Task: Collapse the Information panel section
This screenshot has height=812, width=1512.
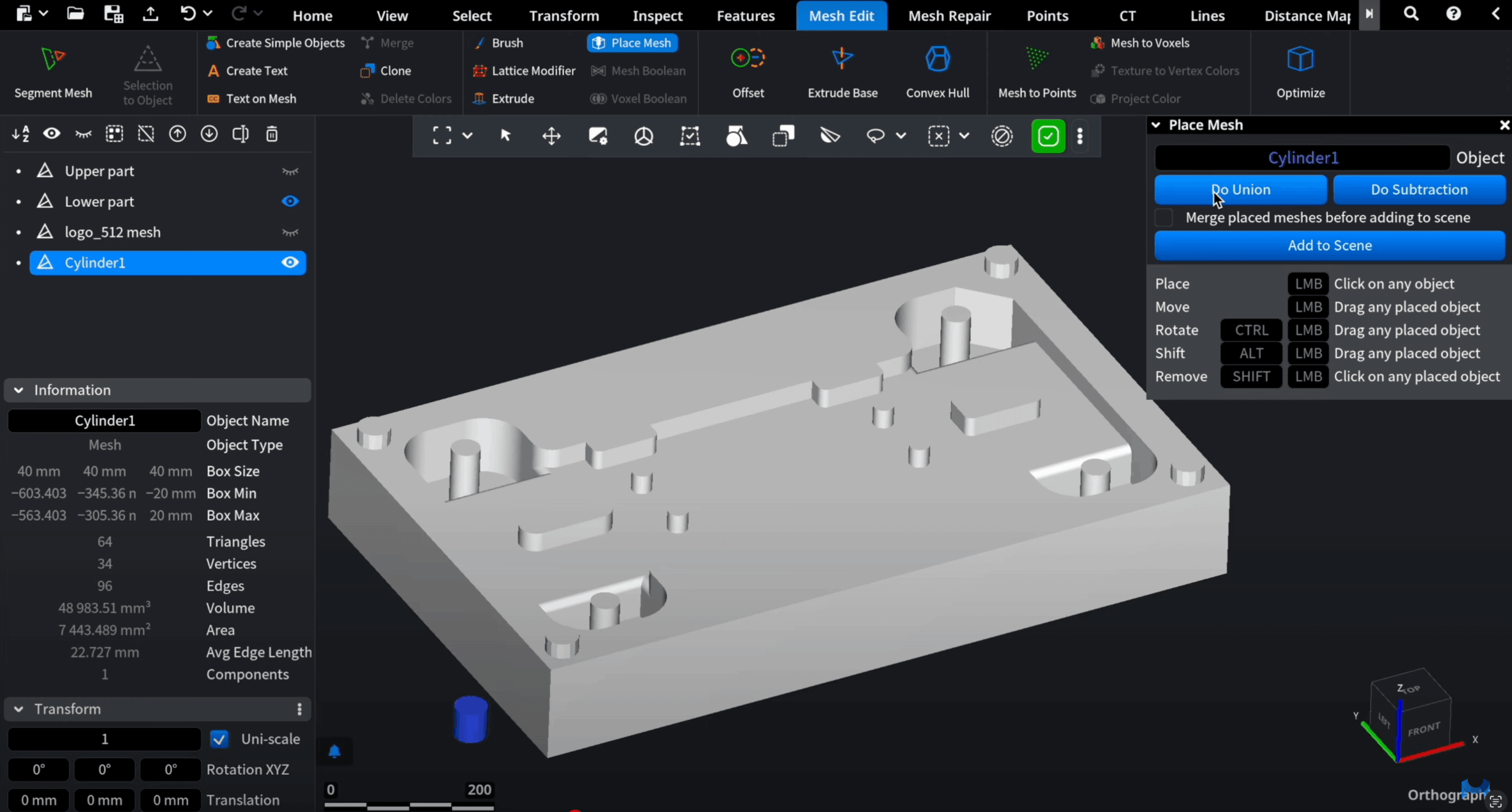Action: pos(19,390)
